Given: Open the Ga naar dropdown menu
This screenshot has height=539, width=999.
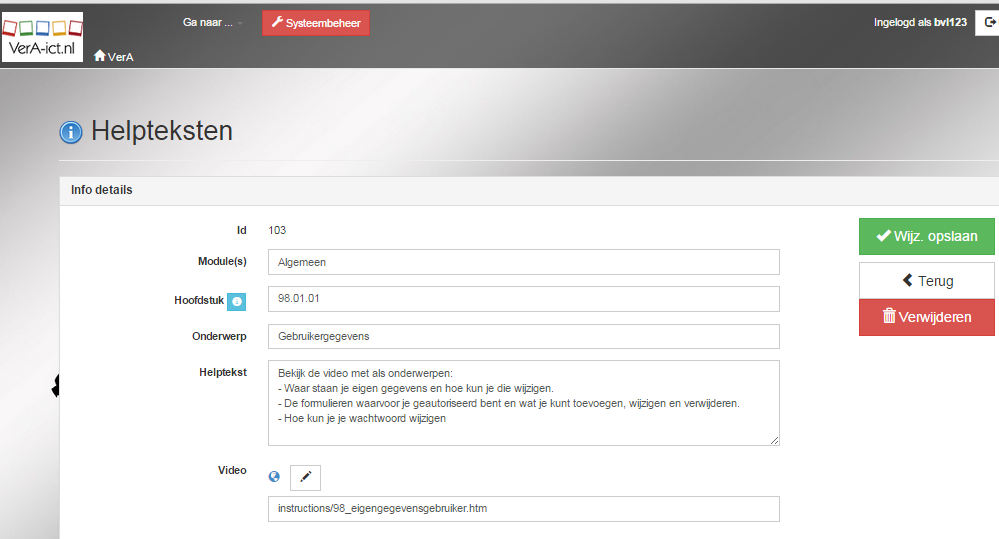Looking at the screenshot, I should click(x=212, y=22).
